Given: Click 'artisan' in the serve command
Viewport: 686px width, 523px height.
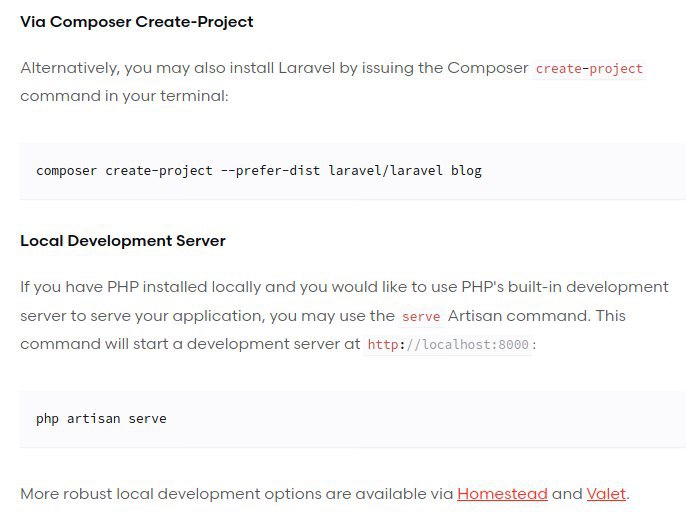Looking at the screenshot, I should click(x=94, y=419).
